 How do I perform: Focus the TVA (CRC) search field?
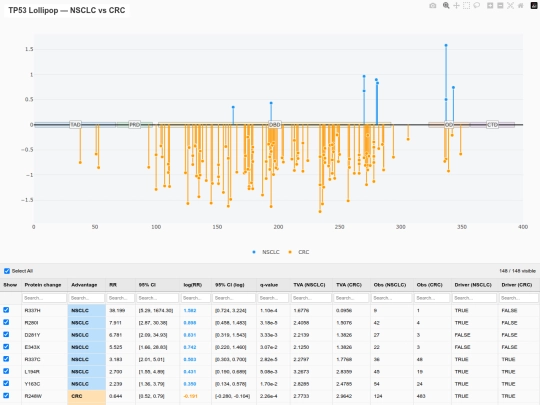pos(351,298)
